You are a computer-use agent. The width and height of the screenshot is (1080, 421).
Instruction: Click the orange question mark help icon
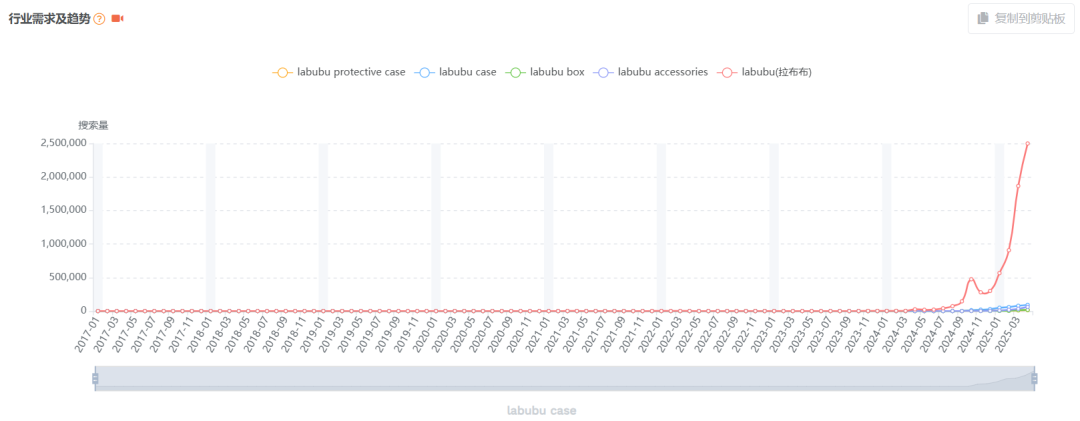(x=99, y=19)
